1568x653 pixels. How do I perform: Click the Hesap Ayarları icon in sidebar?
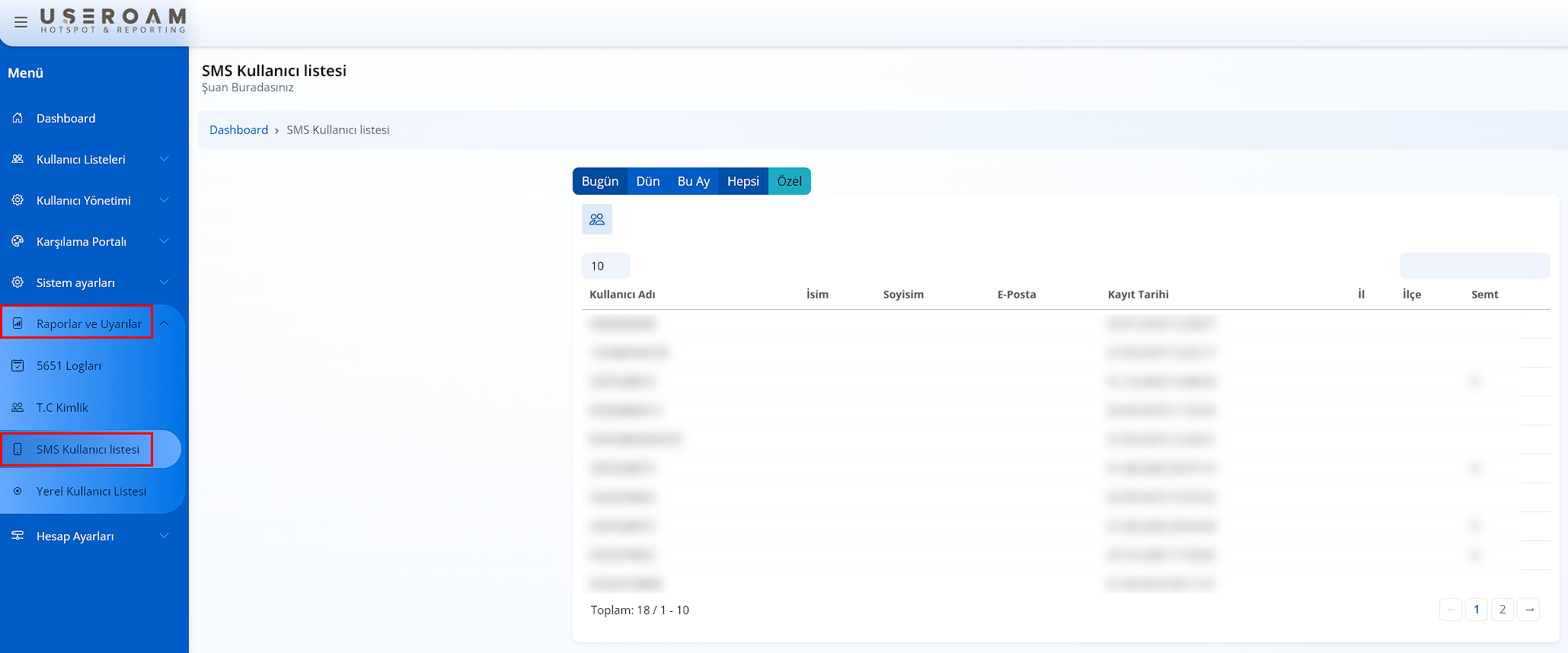point(18,536)
